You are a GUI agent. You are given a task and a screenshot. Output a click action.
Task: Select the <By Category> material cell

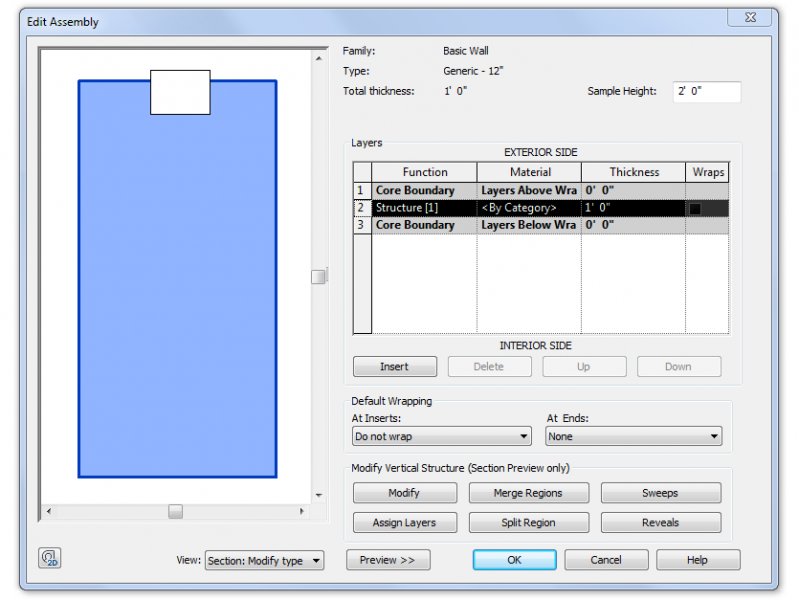[529, 208]
